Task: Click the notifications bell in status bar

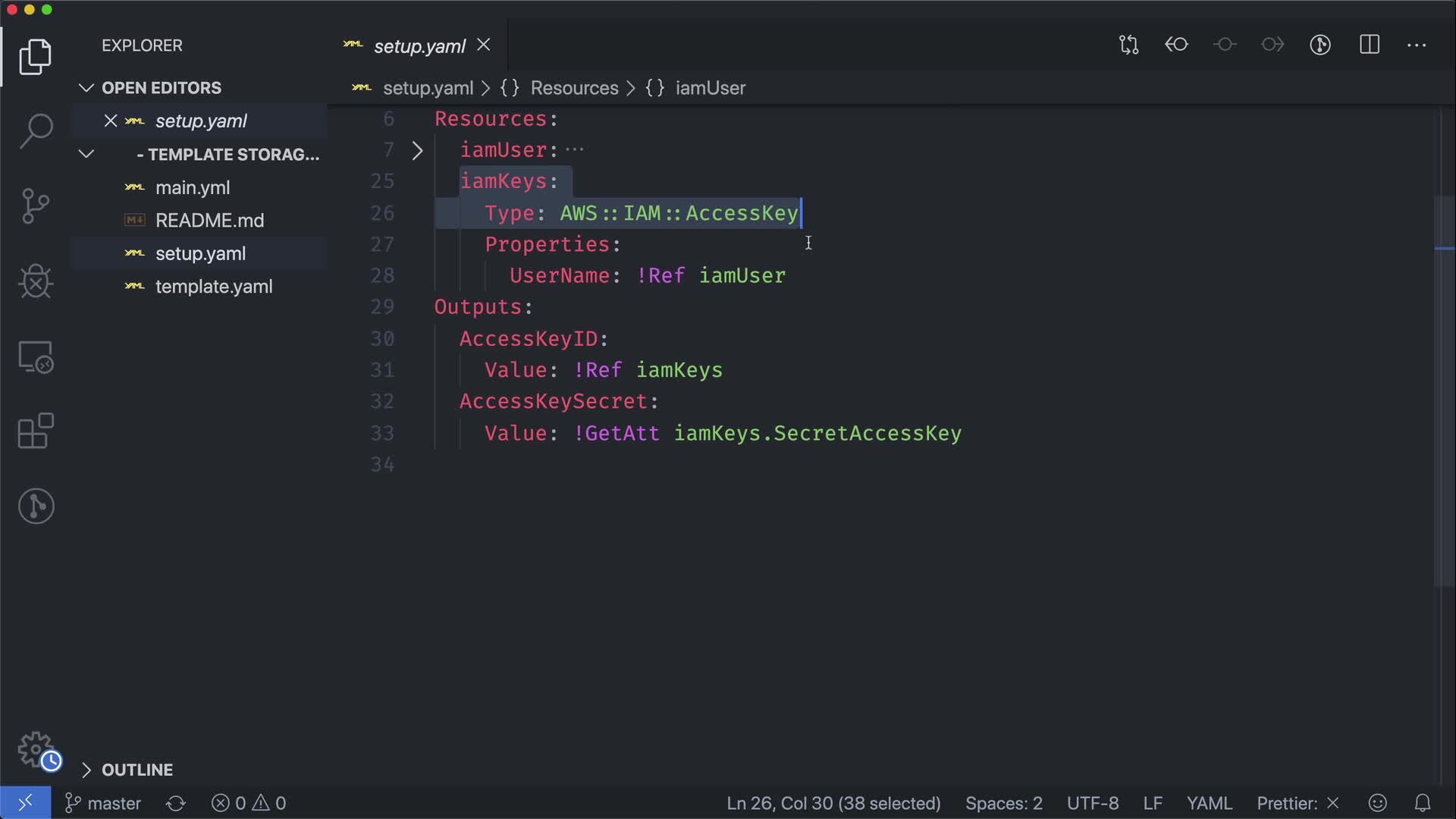Action: coord(1423,803)
